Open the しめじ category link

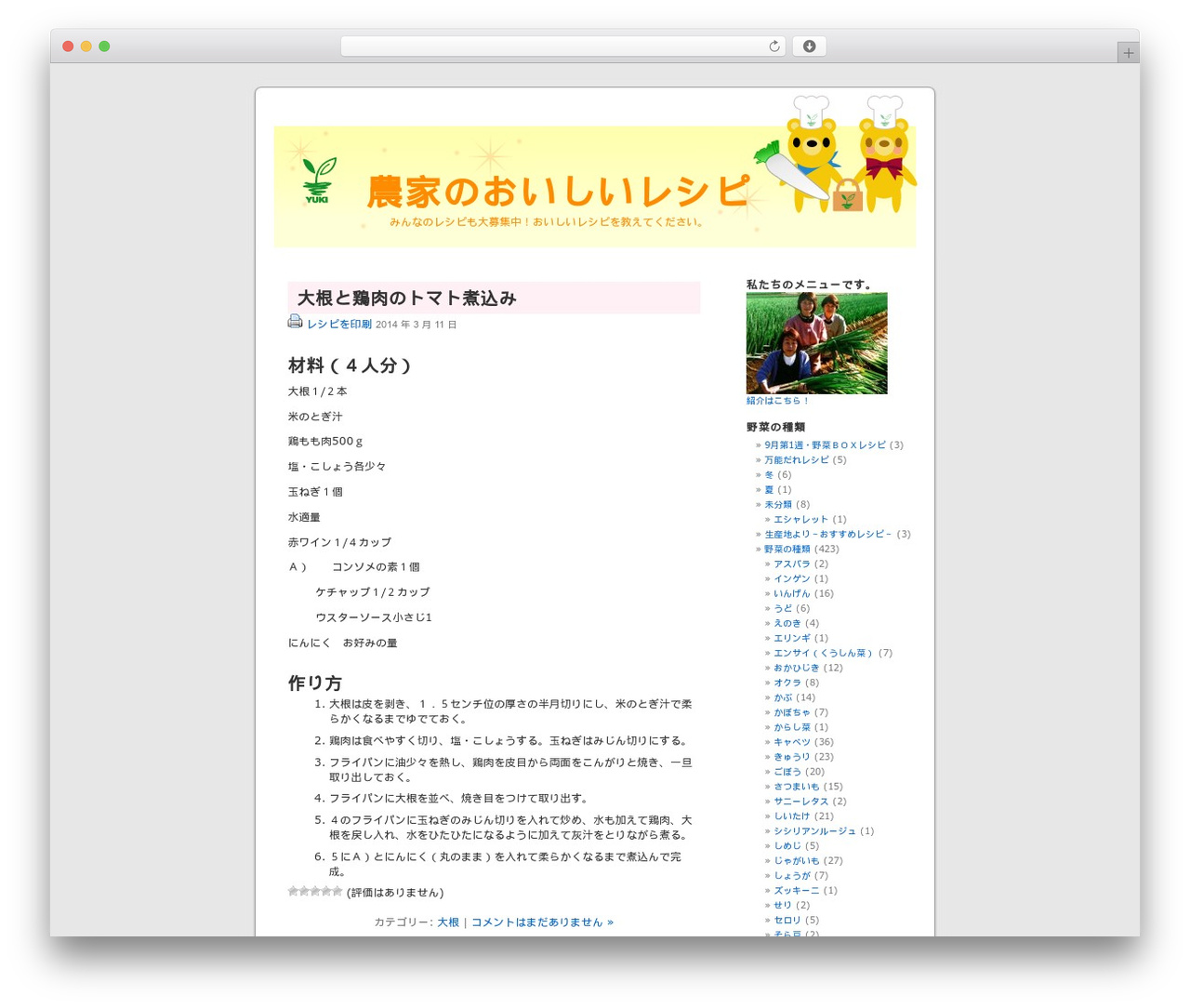click(787, 847)
